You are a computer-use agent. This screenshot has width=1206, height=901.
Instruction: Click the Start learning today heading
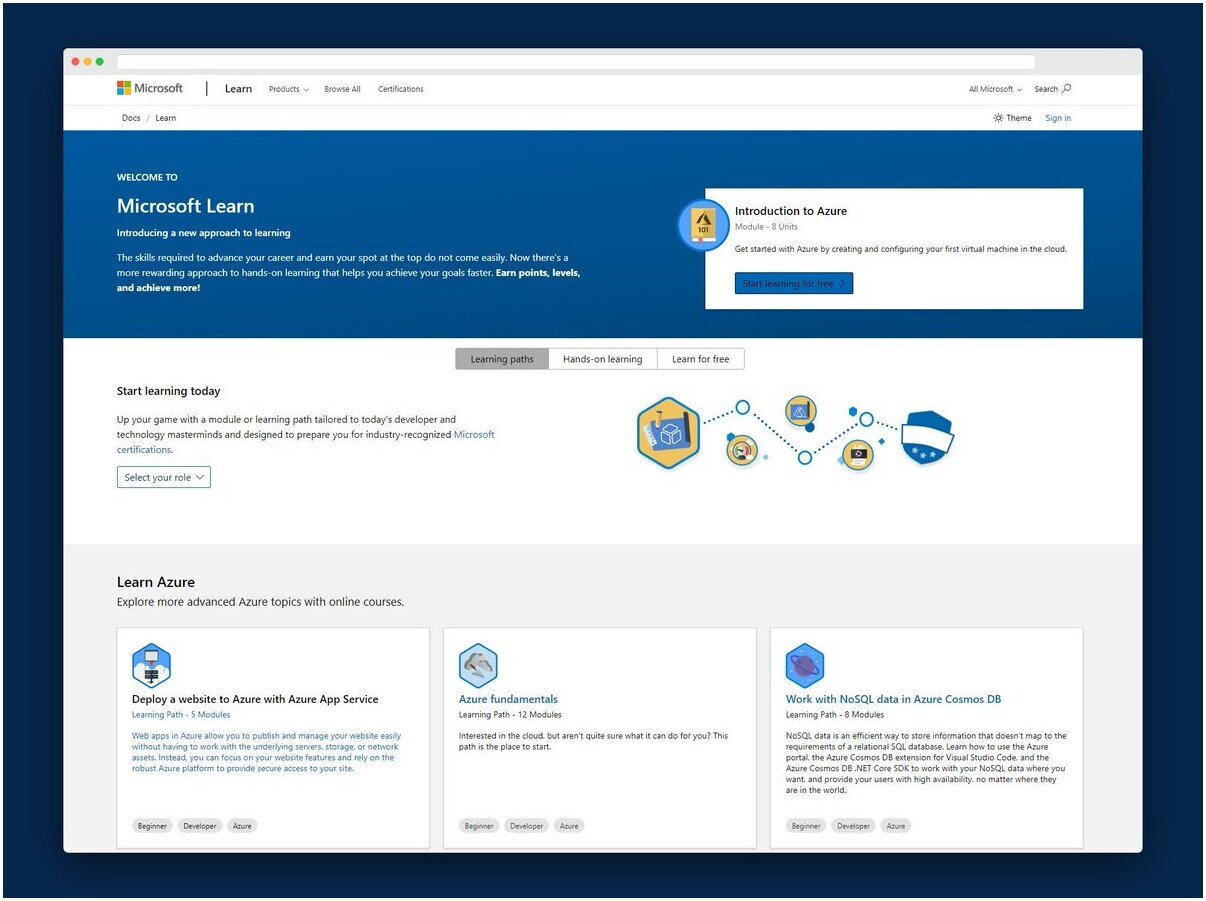(168, 391)
